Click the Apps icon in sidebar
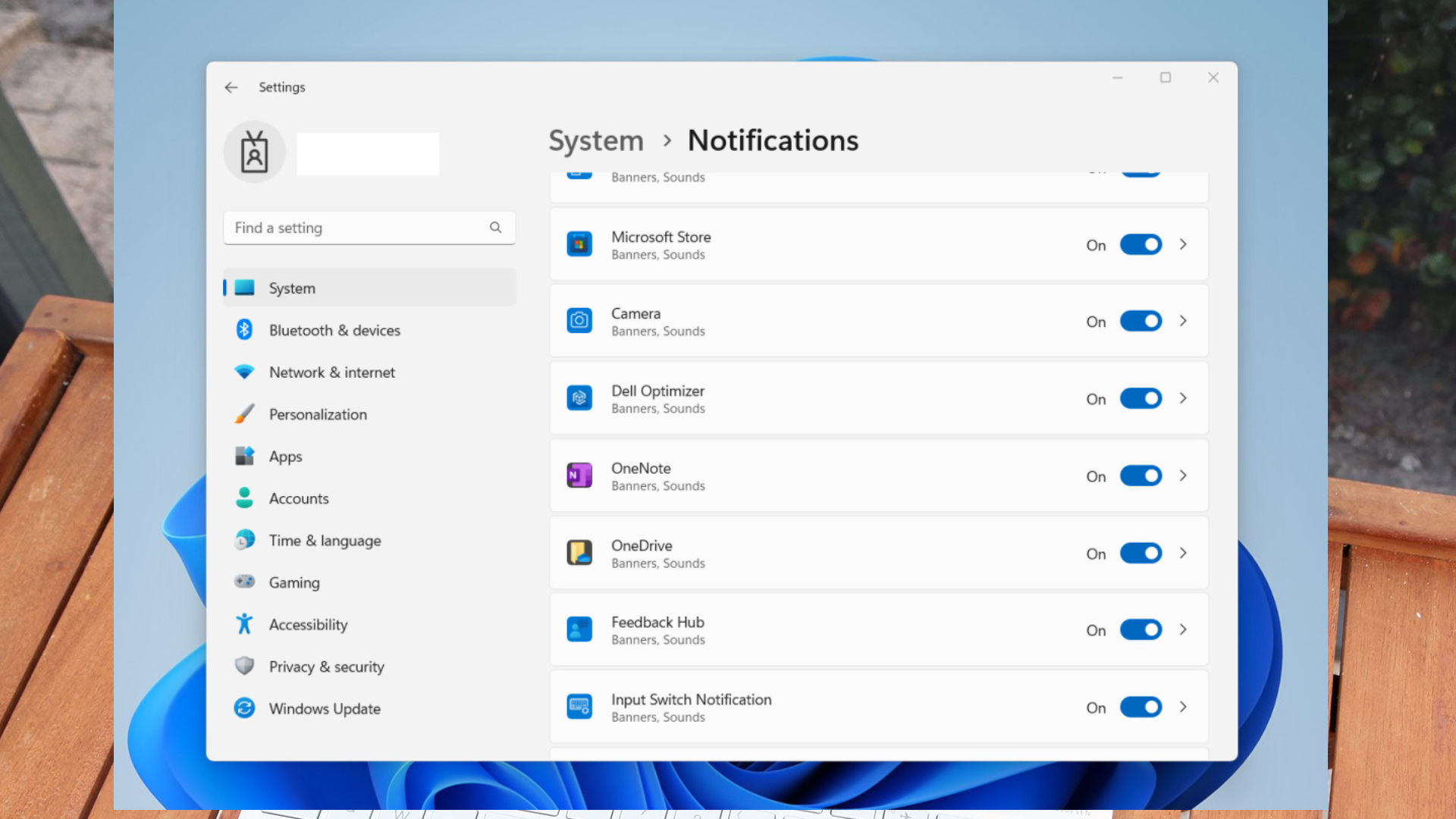This screenshot has width=1456, height=819. (x=244, y=456)
